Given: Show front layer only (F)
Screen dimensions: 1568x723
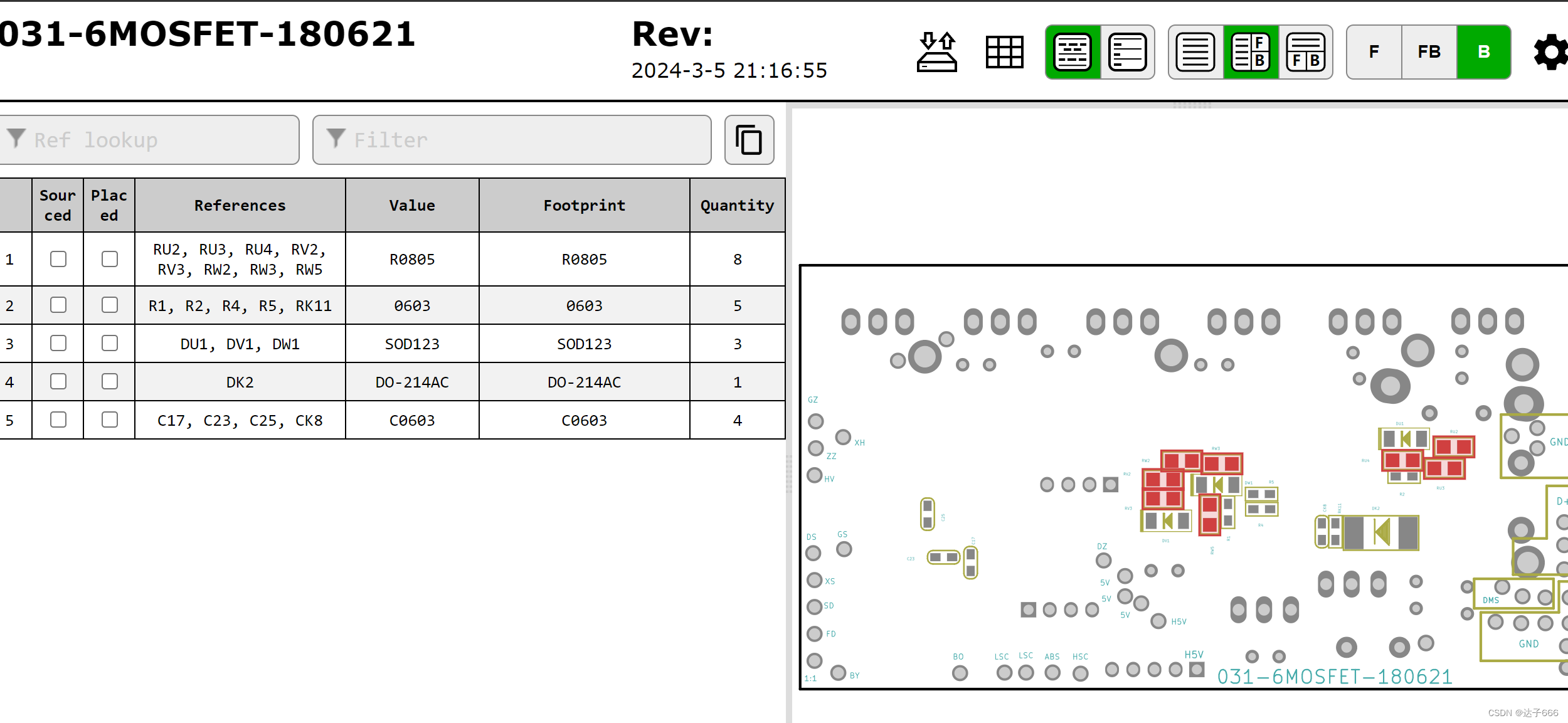Looking at the screenshot, I should (x=1374, y=52).
